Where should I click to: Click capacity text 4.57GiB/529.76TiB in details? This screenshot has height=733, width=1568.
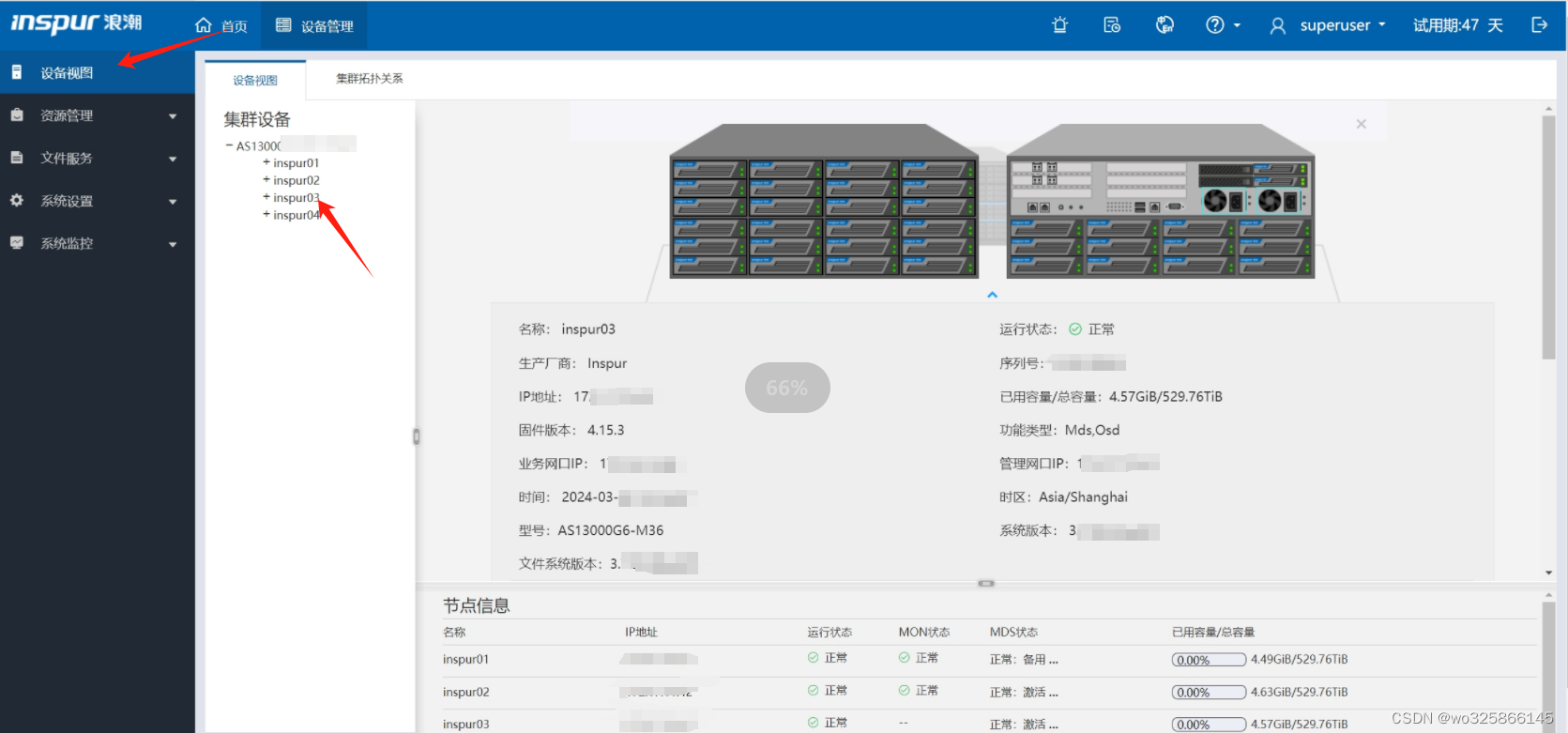1165,397
